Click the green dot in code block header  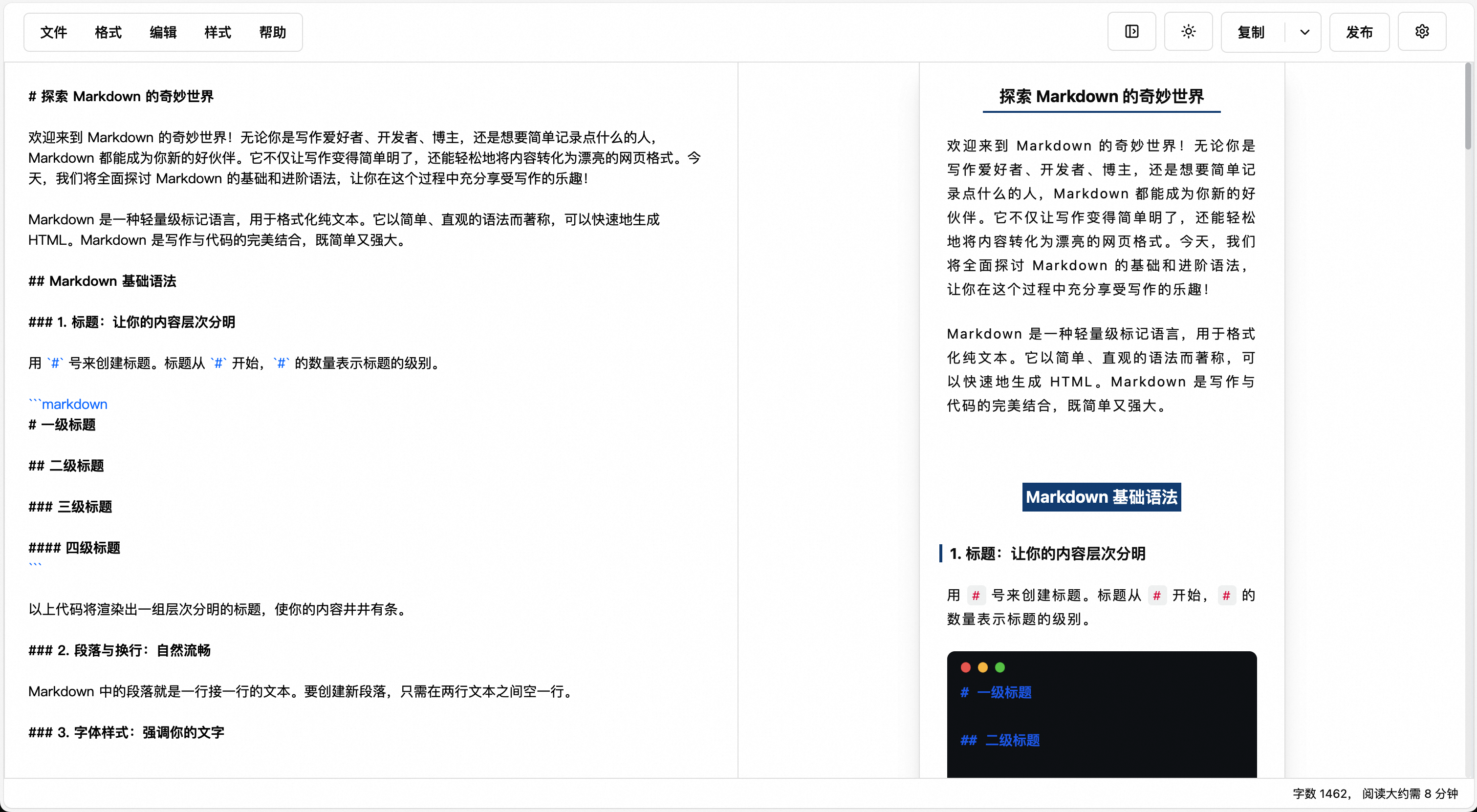coord(1000,667)
